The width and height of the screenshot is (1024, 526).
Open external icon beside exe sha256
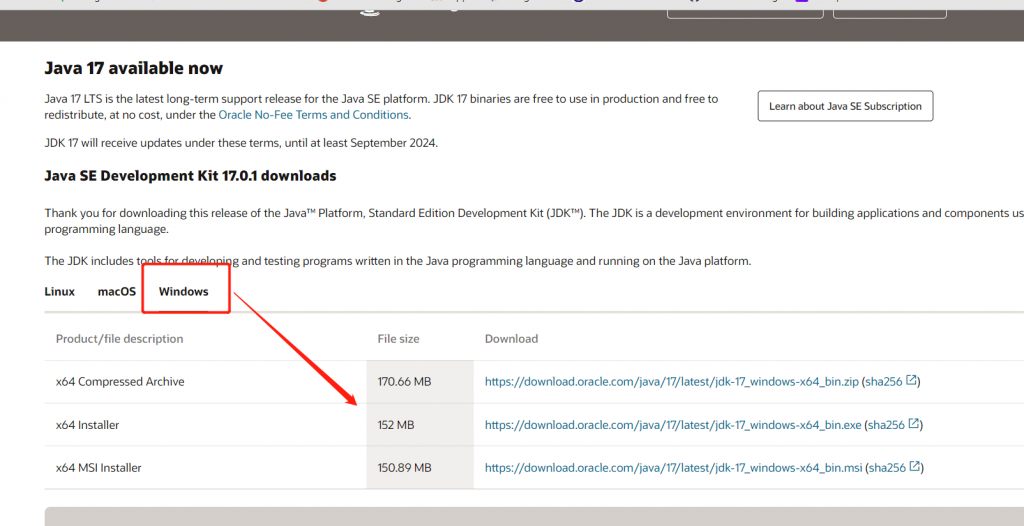click(x=914, y=423)
